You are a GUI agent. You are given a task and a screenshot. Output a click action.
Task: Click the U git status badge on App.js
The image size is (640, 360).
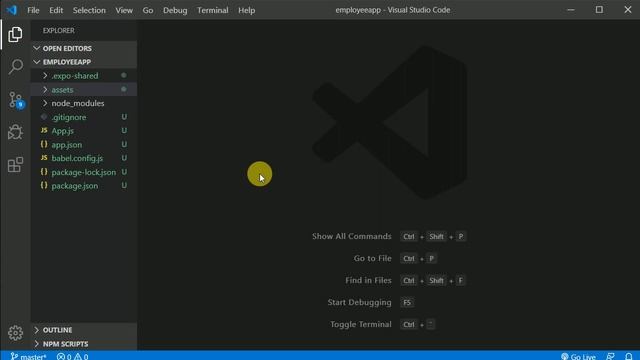point(124,131)
